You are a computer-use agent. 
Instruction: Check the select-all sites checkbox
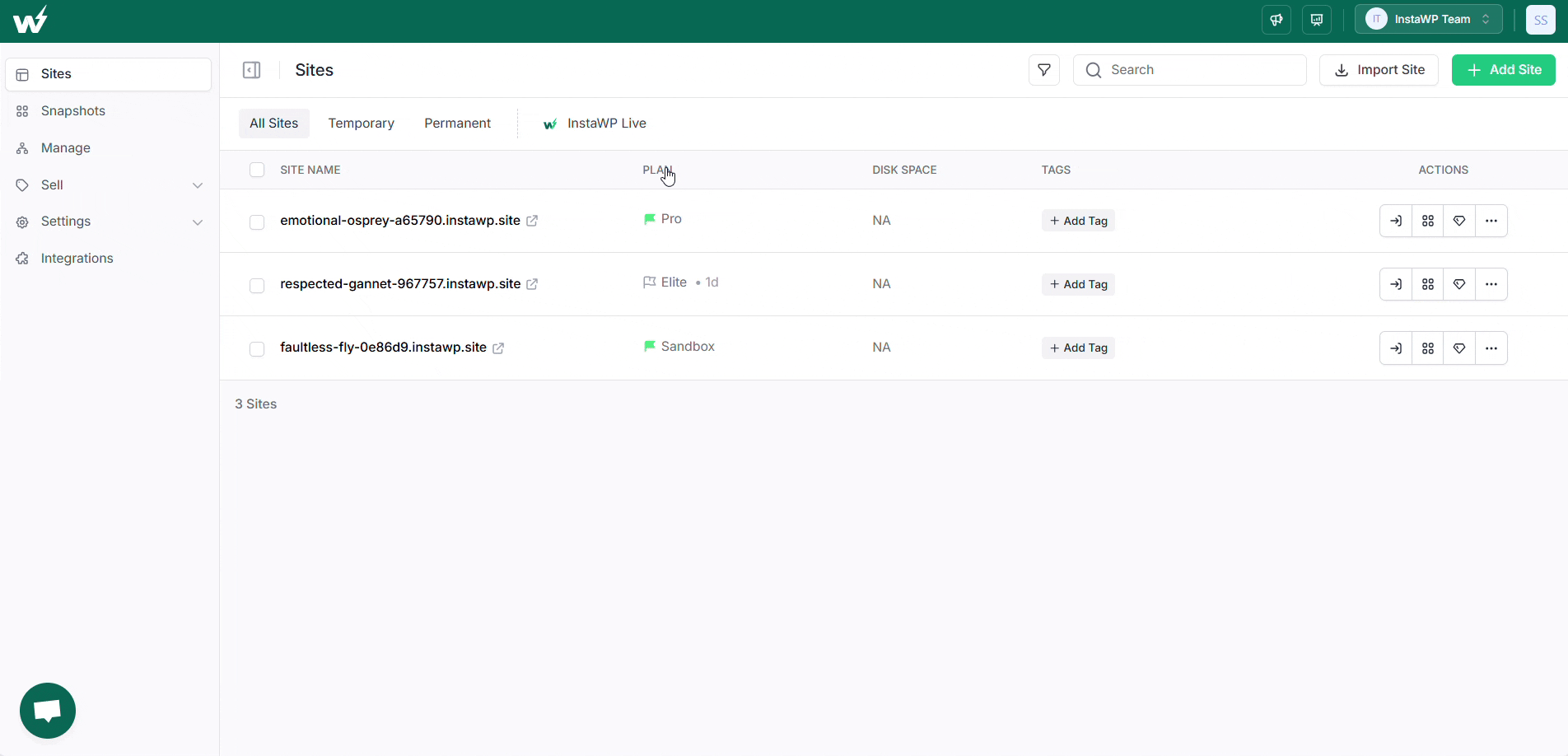pos(257,170)
